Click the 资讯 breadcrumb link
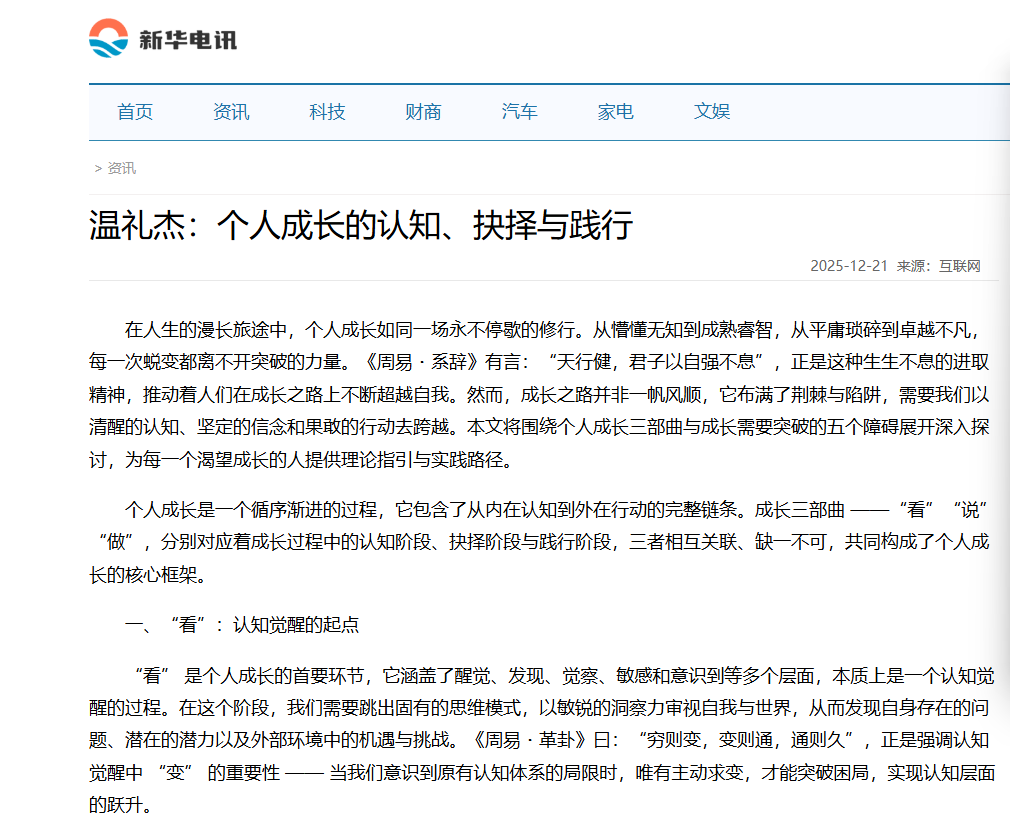 click(x=120, y=168)
